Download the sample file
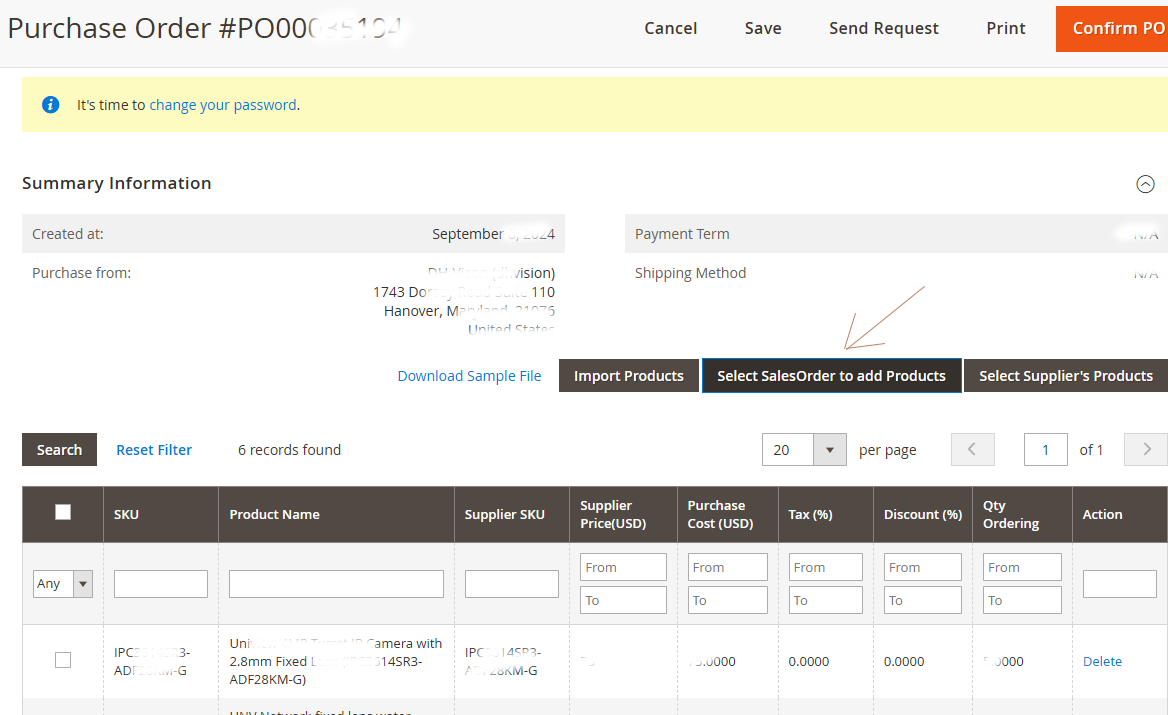1168x715 pixels. [x=469, y=375]
